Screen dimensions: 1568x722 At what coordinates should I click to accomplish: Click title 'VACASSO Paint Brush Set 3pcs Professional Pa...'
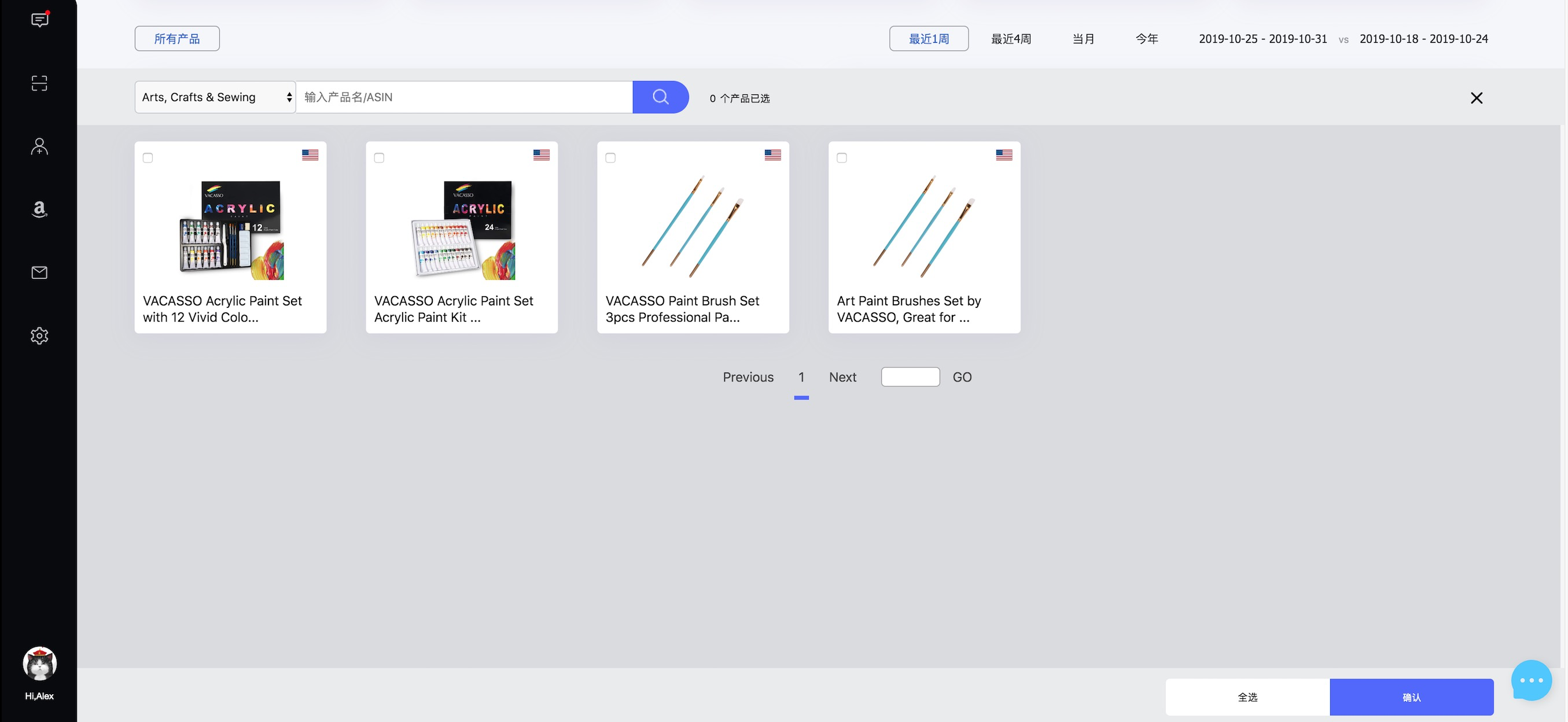pos(682,309)
